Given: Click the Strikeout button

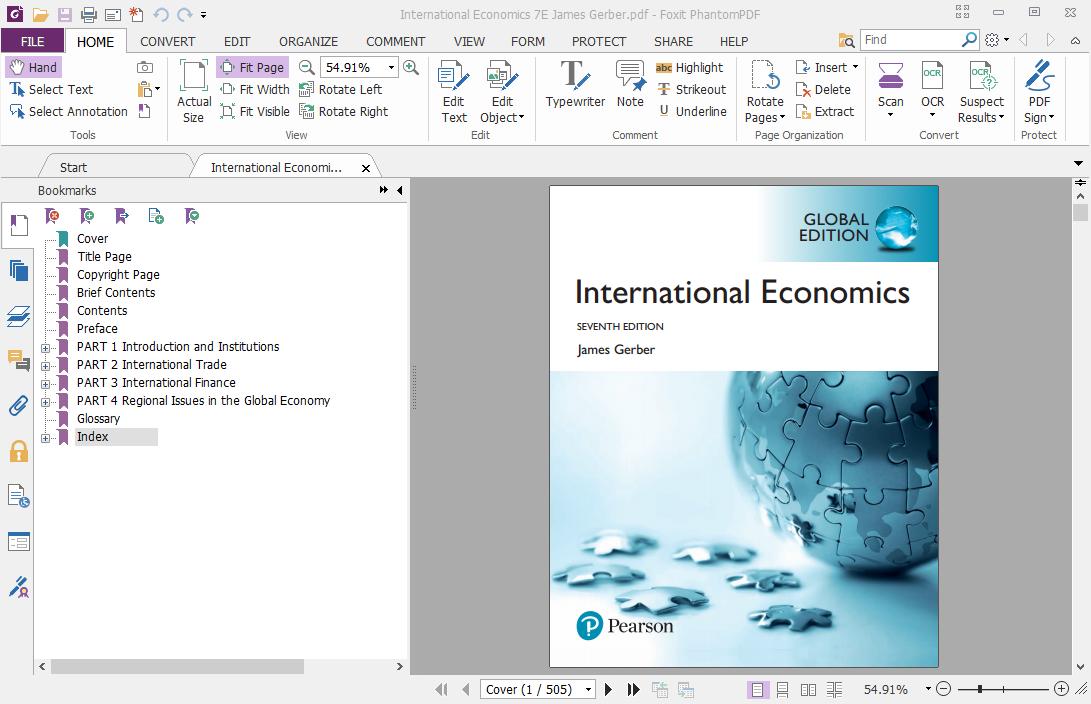Looking at the screenshot, I should coord(692,89).
